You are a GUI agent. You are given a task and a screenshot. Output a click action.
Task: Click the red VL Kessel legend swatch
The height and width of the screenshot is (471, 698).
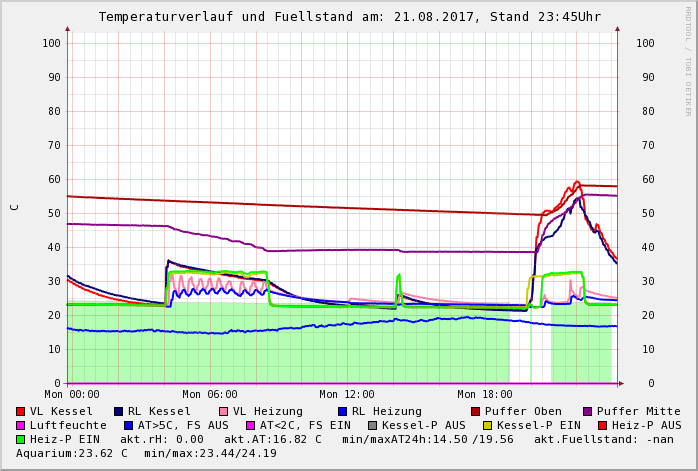click(x=21, y=411)
